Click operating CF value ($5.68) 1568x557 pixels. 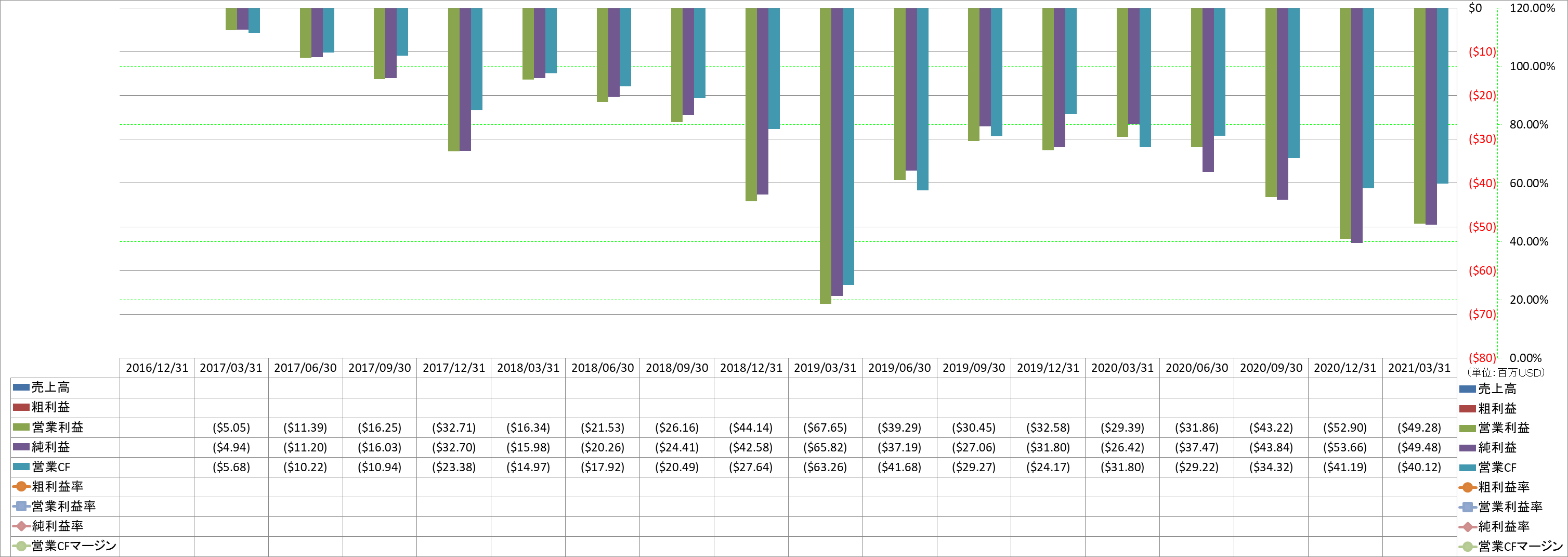(231, 468)
